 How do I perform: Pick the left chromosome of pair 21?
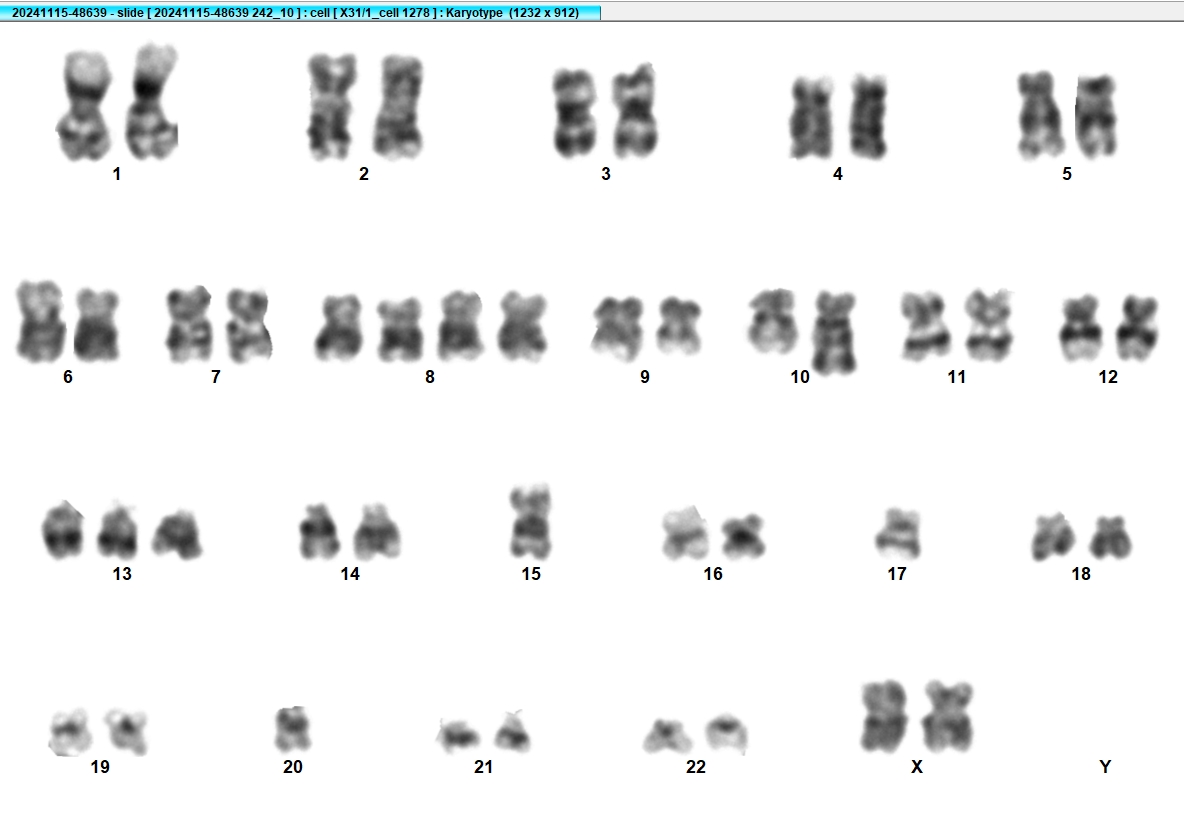point(458,736)
